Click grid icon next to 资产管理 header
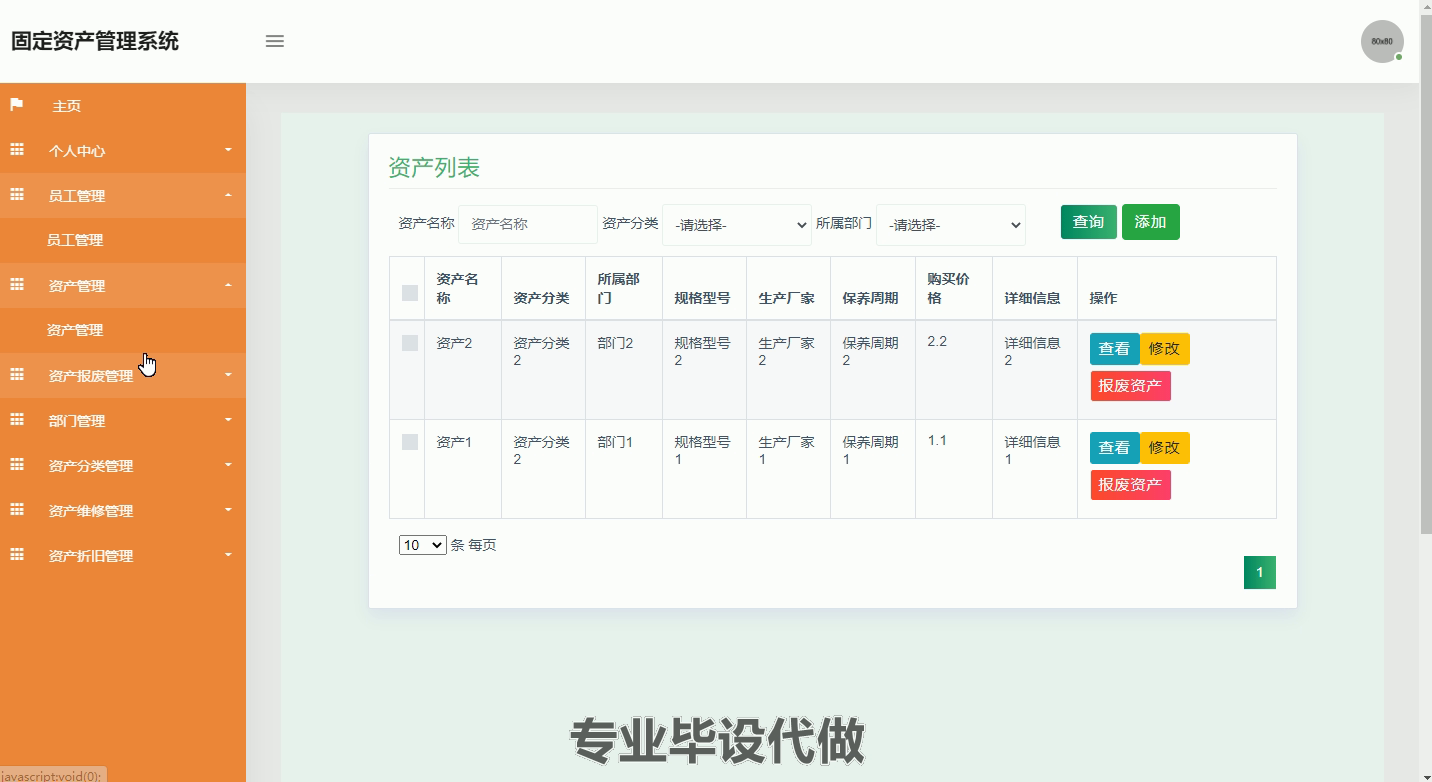The height and width of the screenshot is (782, 1432). point(16,285)
